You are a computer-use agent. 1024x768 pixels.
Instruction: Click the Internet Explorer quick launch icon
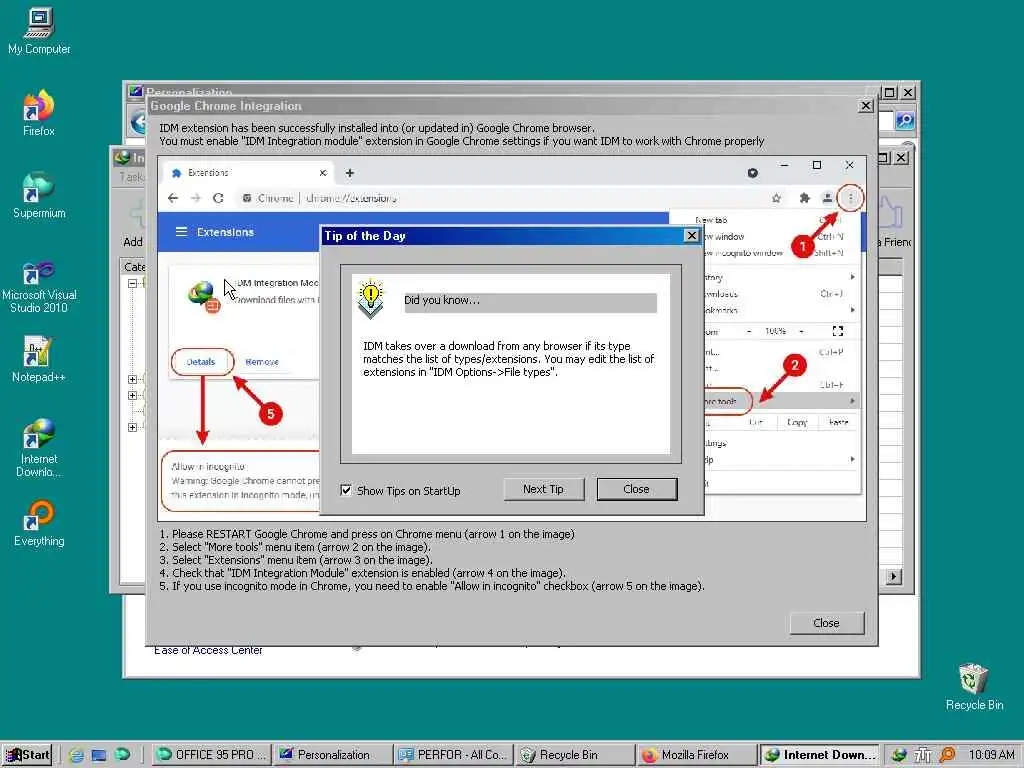(76, 755)
